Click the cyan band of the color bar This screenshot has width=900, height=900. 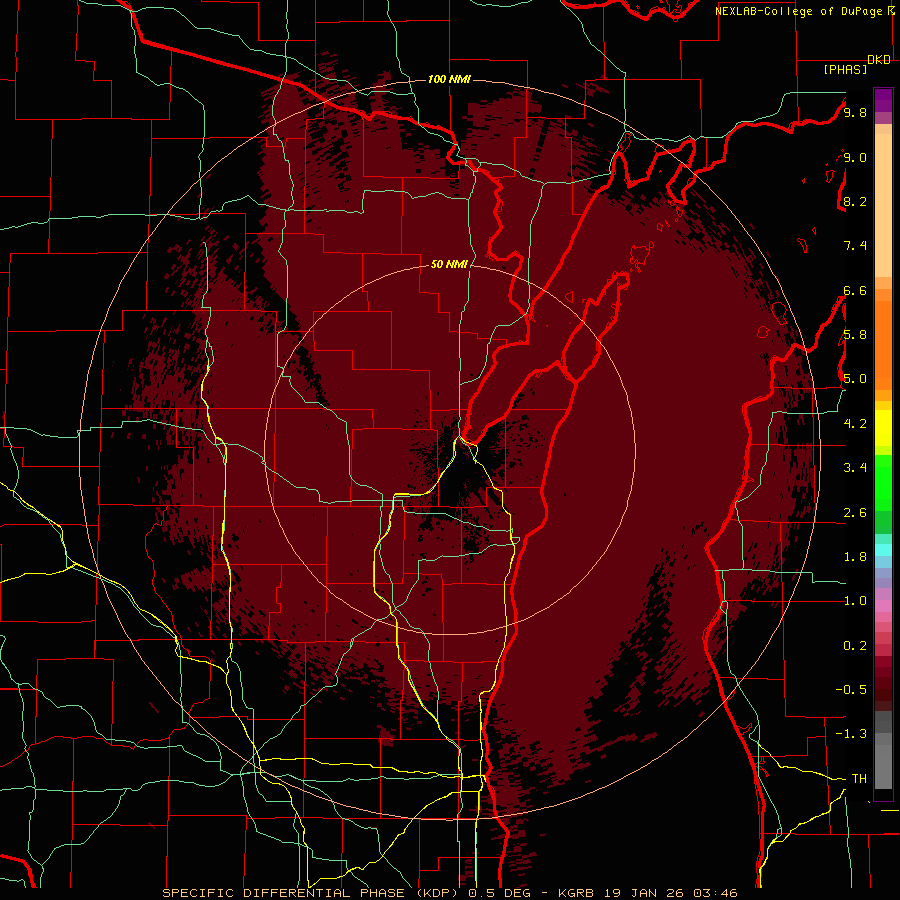pos(883,549)
